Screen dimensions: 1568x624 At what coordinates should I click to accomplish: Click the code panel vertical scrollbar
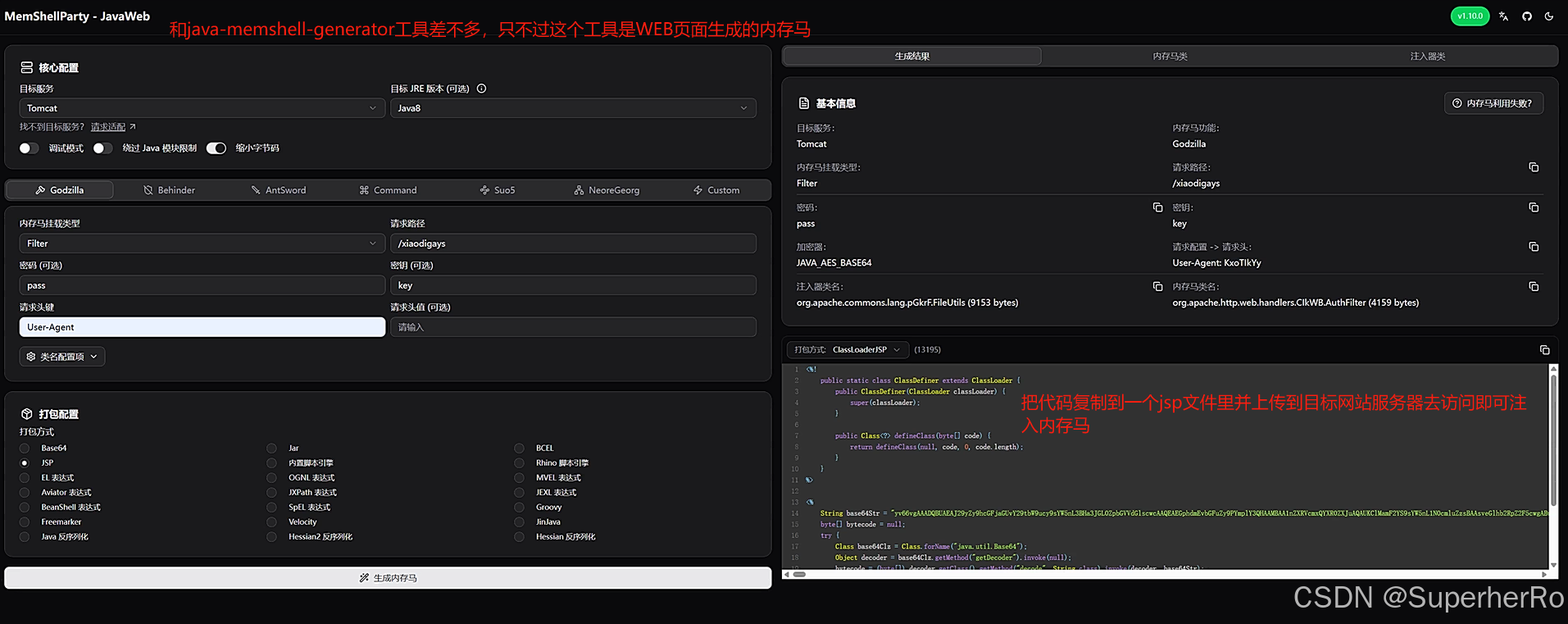click(x=1553, y=439)
